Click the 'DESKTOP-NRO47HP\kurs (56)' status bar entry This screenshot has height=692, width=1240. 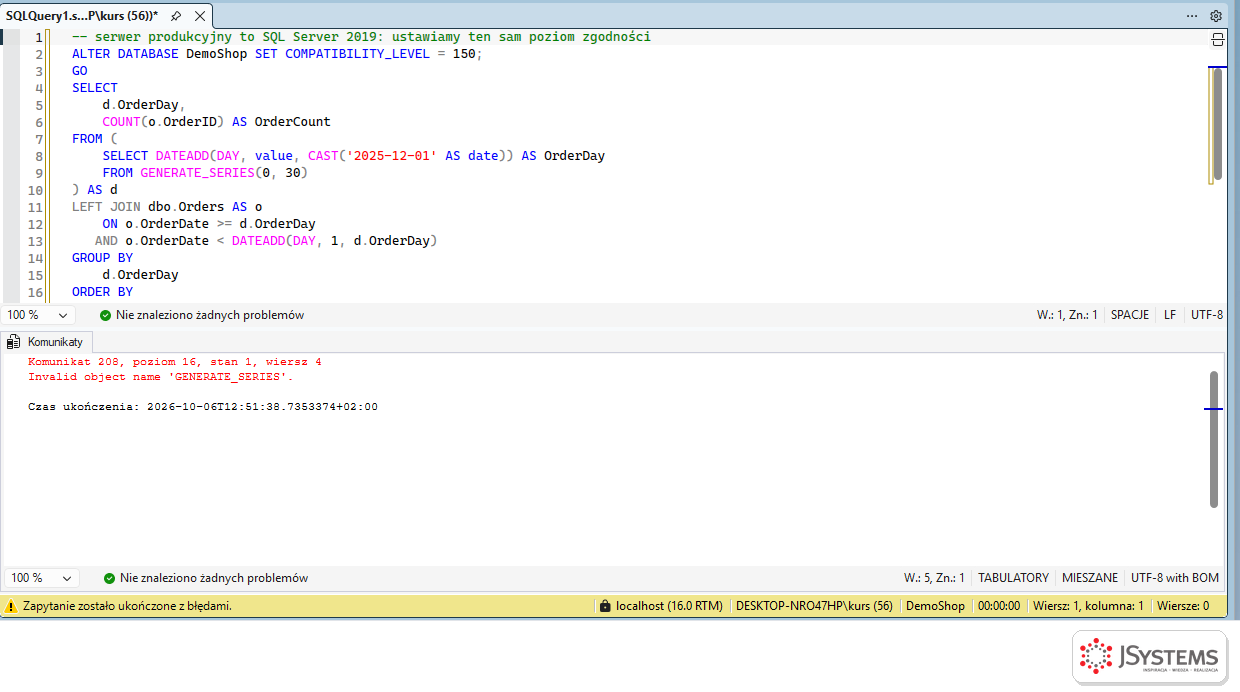[x=814, y=606]
